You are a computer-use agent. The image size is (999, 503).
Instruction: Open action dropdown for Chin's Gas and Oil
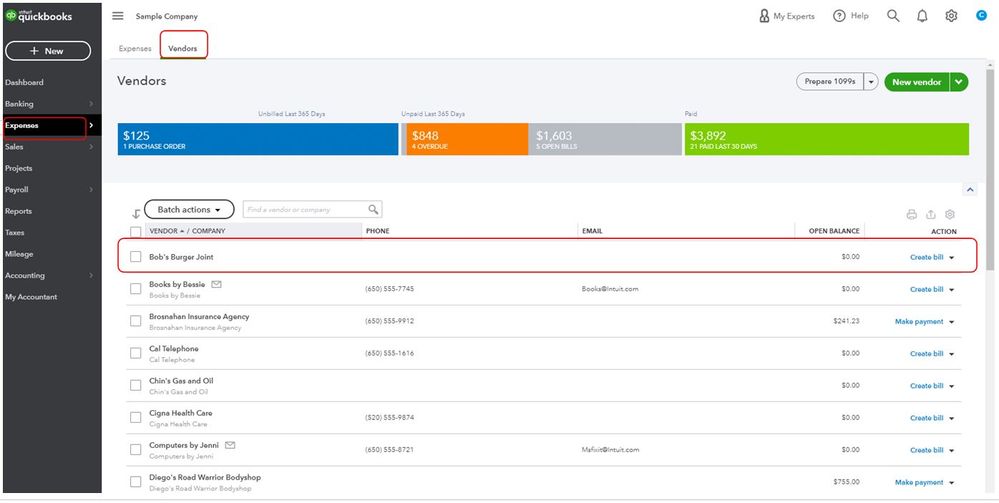click(x=951, y=386)
